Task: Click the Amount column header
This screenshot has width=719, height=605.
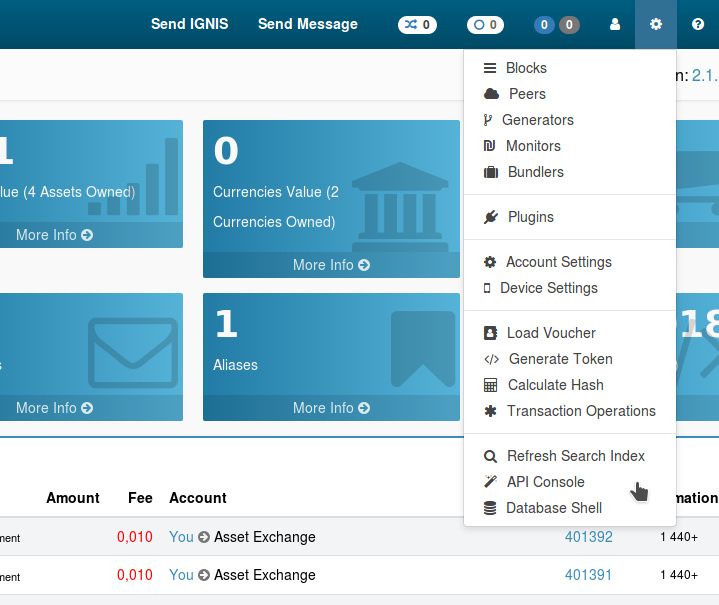Action: click(x=73, y=498)
